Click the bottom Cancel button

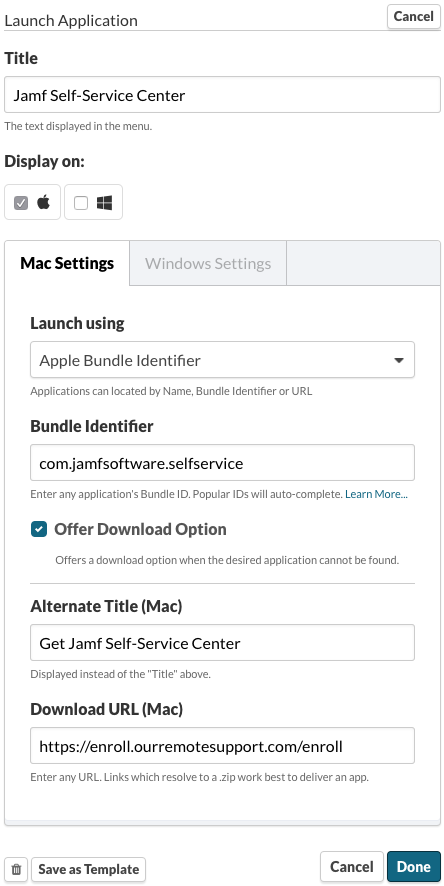(352, 867)
